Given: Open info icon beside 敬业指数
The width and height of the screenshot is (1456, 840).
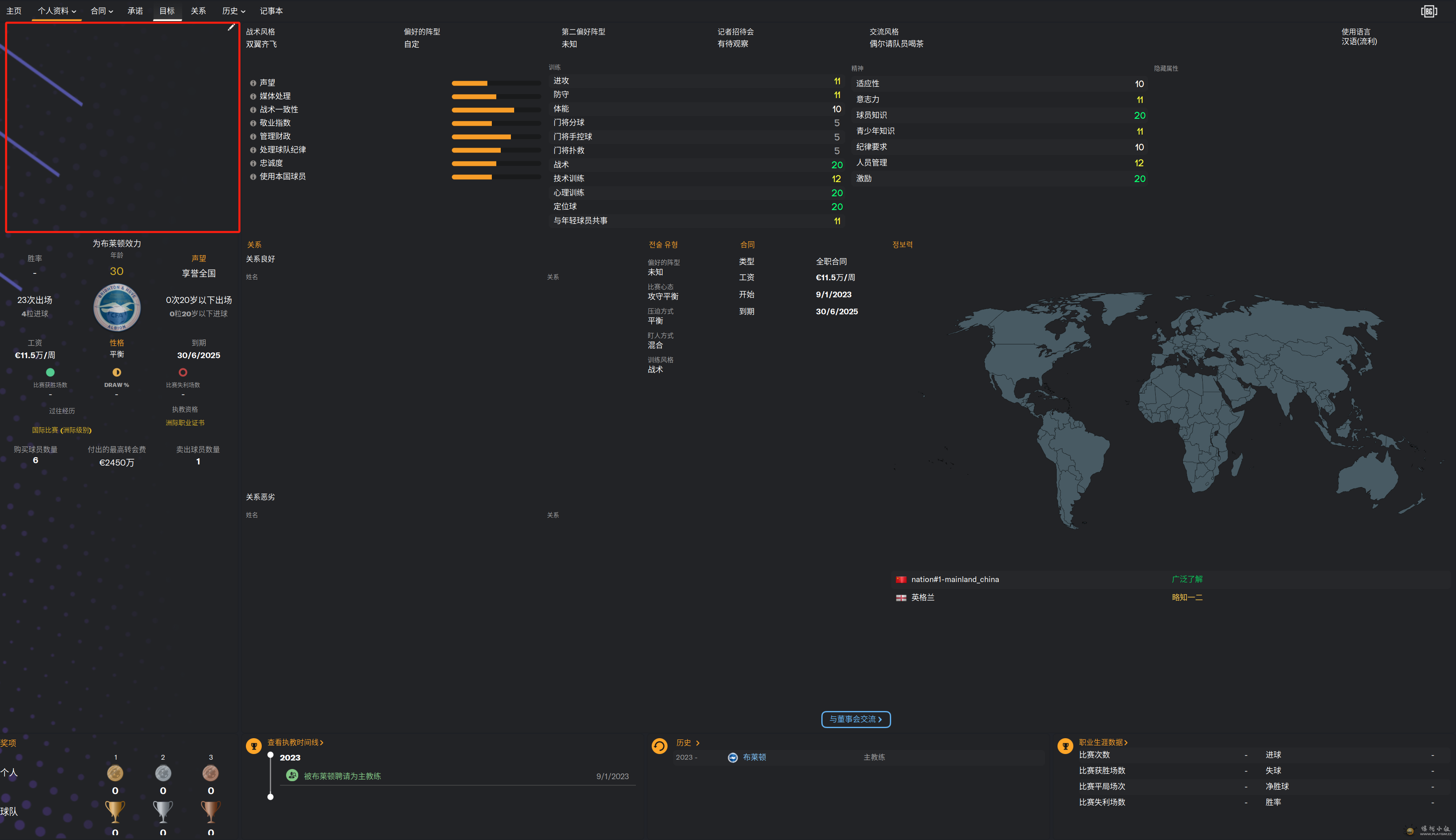Looking at the screenshot, I should coord(253,123).
